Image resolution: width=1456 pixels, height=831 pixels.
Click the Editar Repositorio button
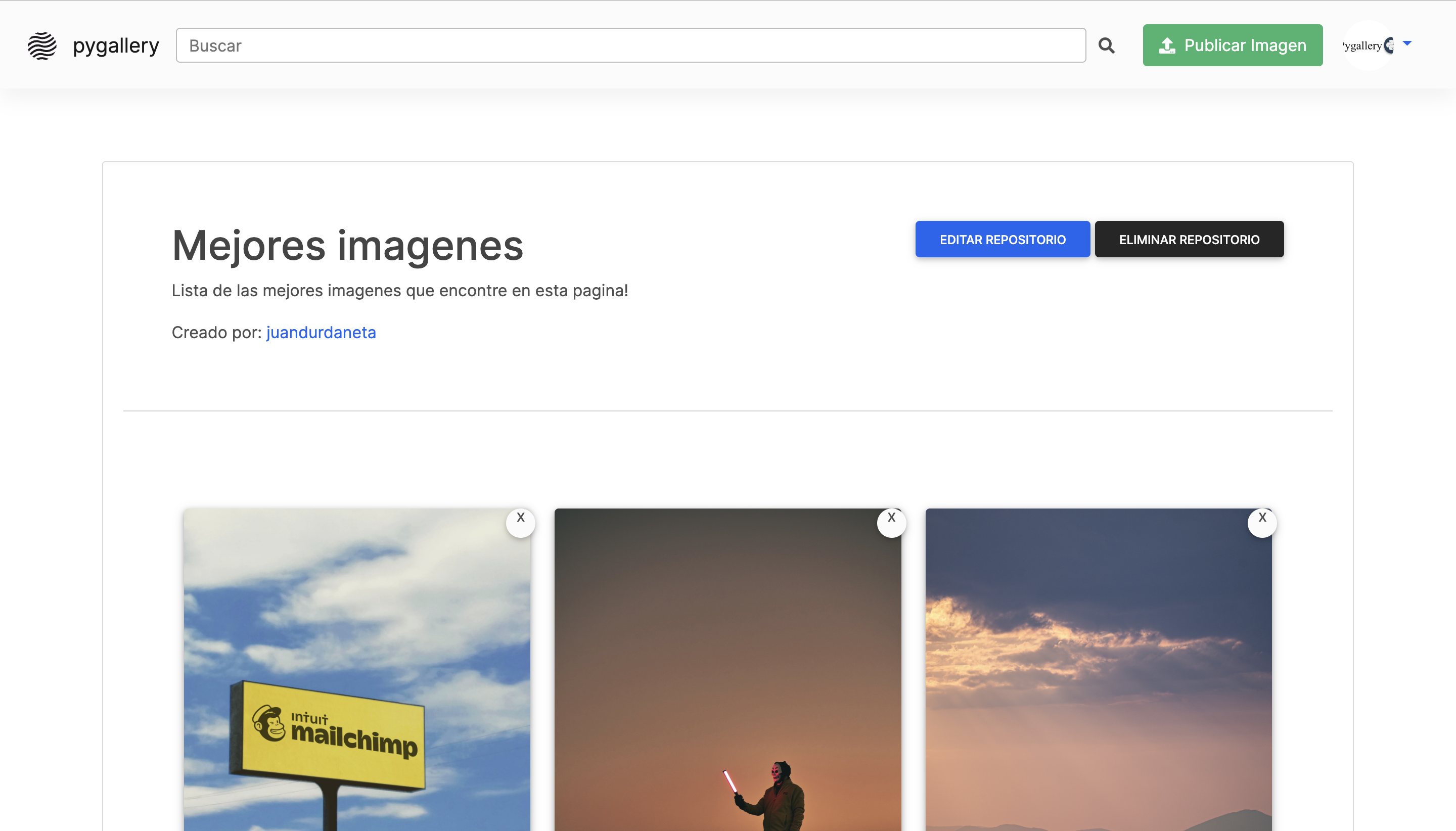coord(1002,239)
